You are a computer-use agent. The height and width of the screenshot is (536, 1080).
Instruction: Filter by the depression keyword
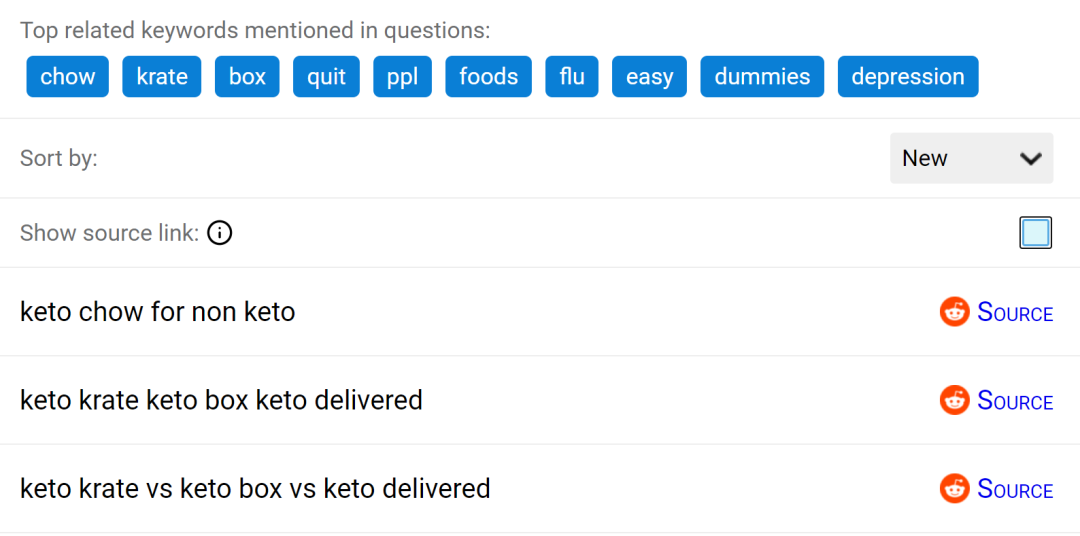click(x=908, y=77)
